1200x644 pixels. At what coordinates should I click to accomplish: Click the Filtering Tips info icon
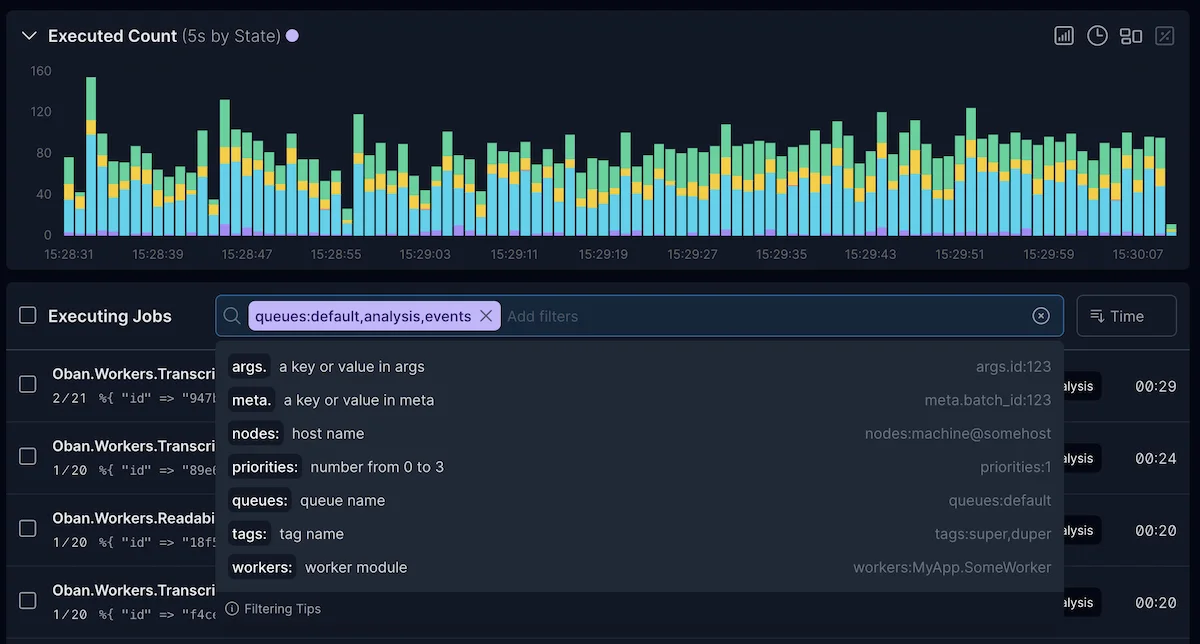[x=233, y=608]
